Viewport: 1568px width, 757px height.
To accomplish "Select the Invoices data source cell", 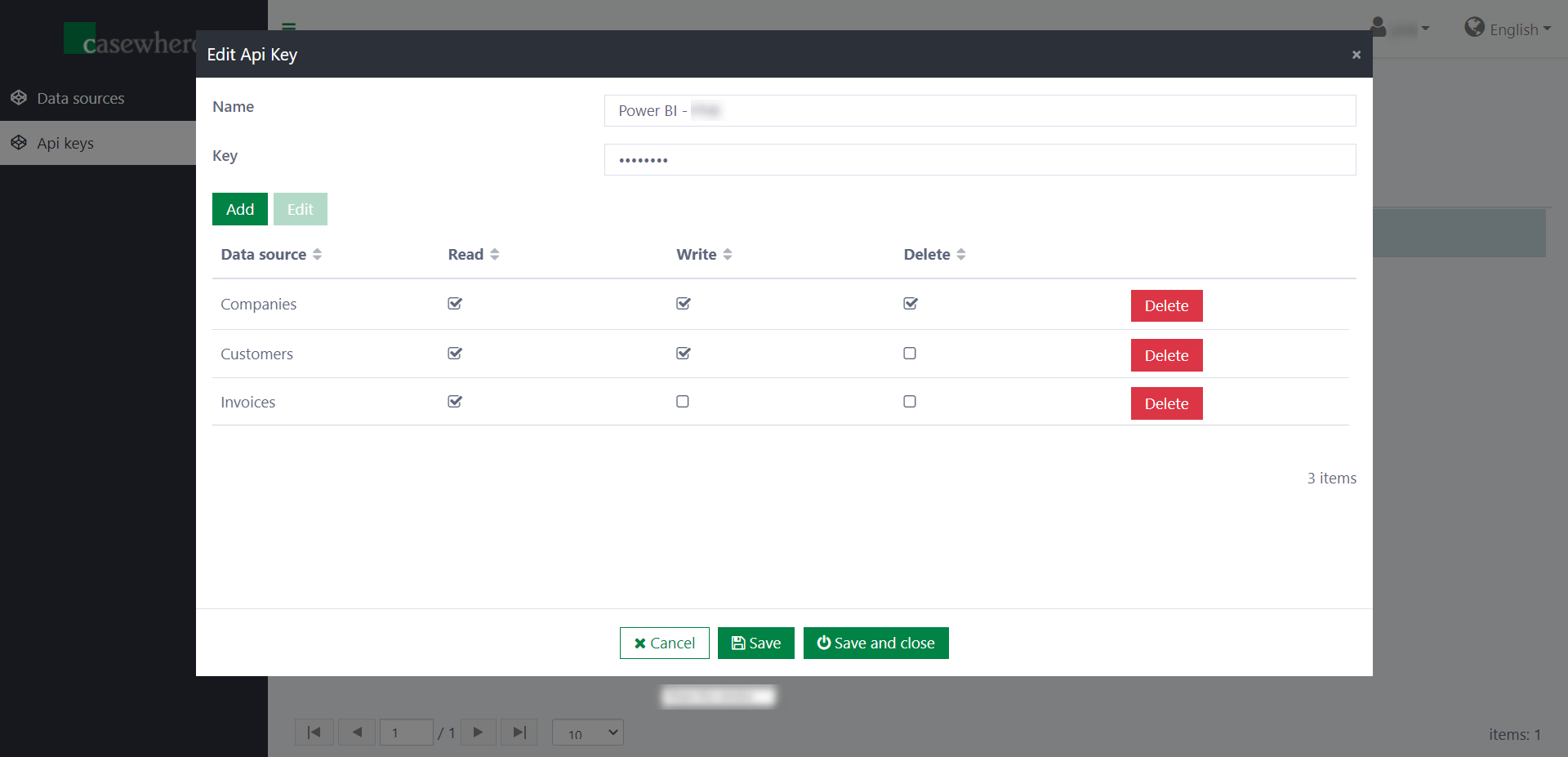I will pyautogui.click(x=248, y=402).
